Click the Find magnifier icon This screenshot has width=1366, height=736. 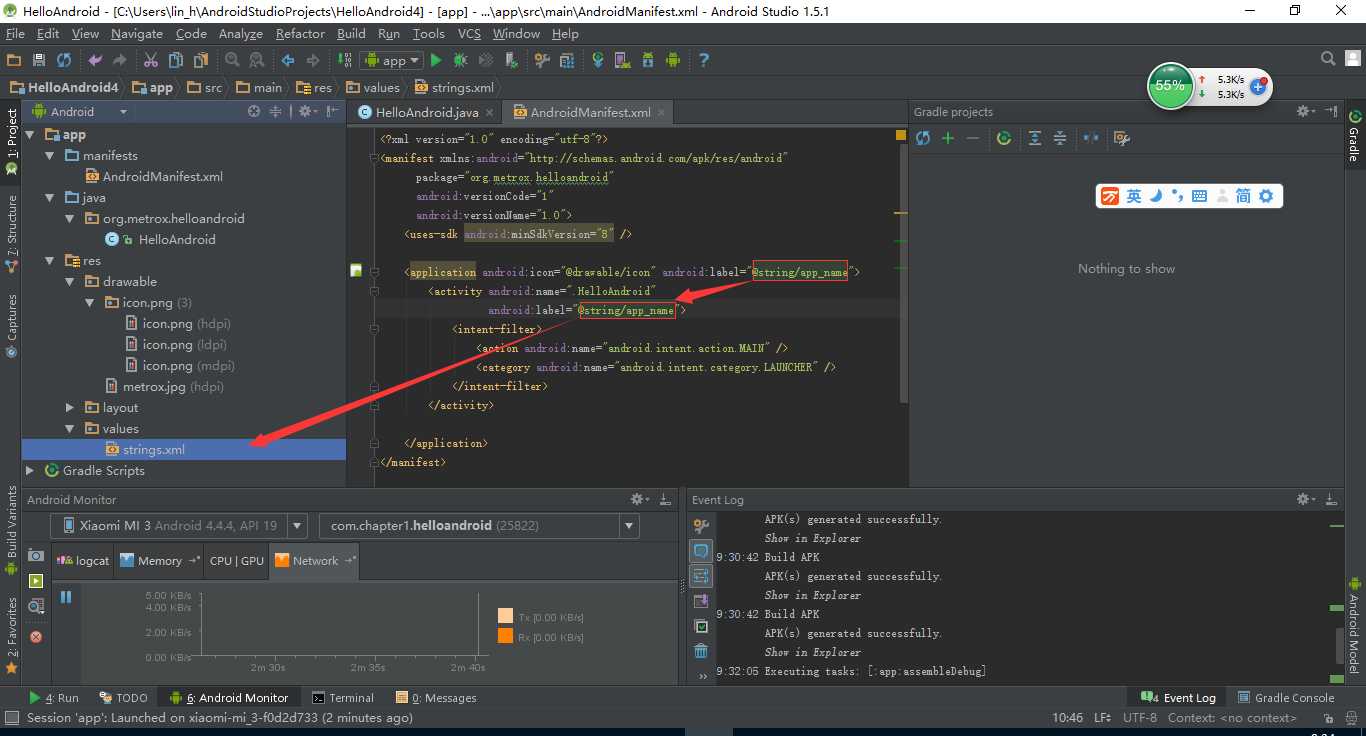232,60
